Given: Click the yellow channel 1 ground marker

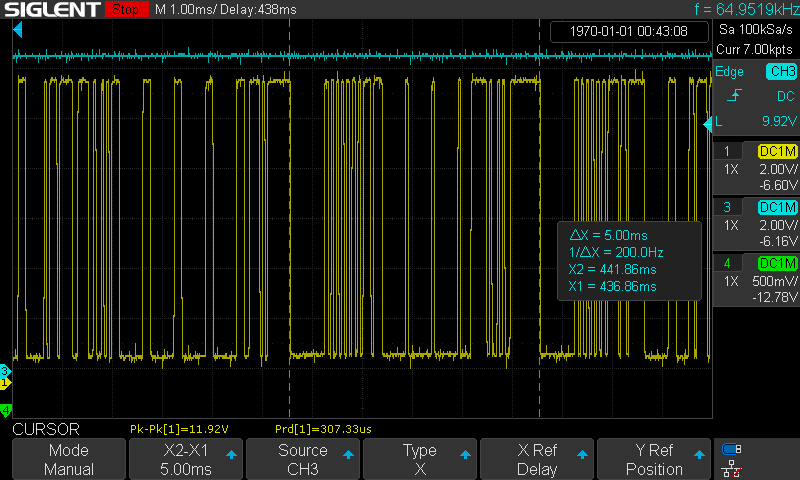Looking at the screenshot, I should (5, 382).
